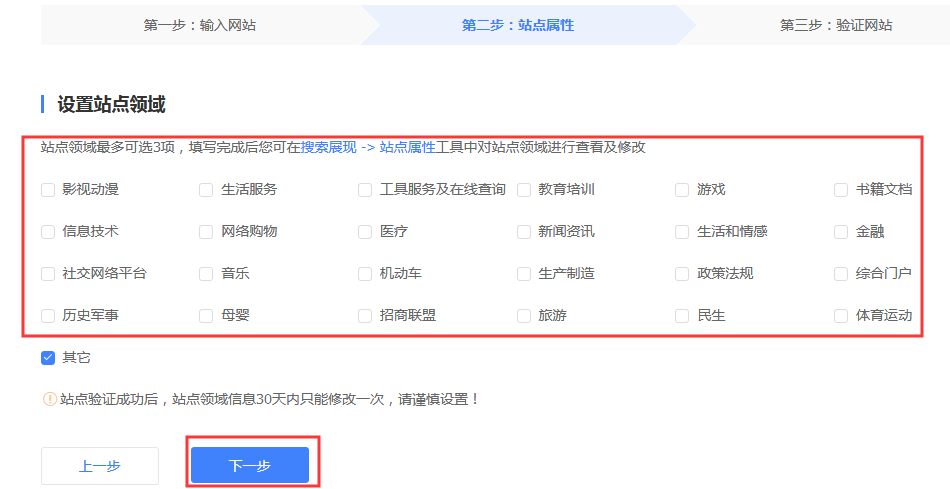
Task: Tick the 信息技术 checkbox
Action: tap(48, 232)
